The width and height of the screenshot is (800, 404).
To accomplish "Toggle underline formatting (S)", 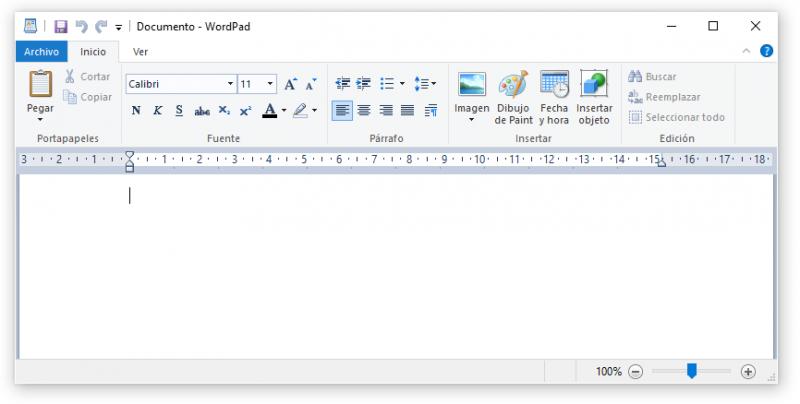I will [179, 110].
